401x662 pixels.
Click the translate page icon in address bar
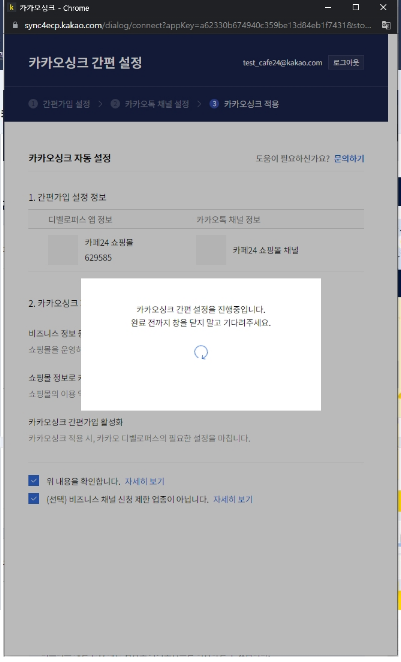click(386, 25)
